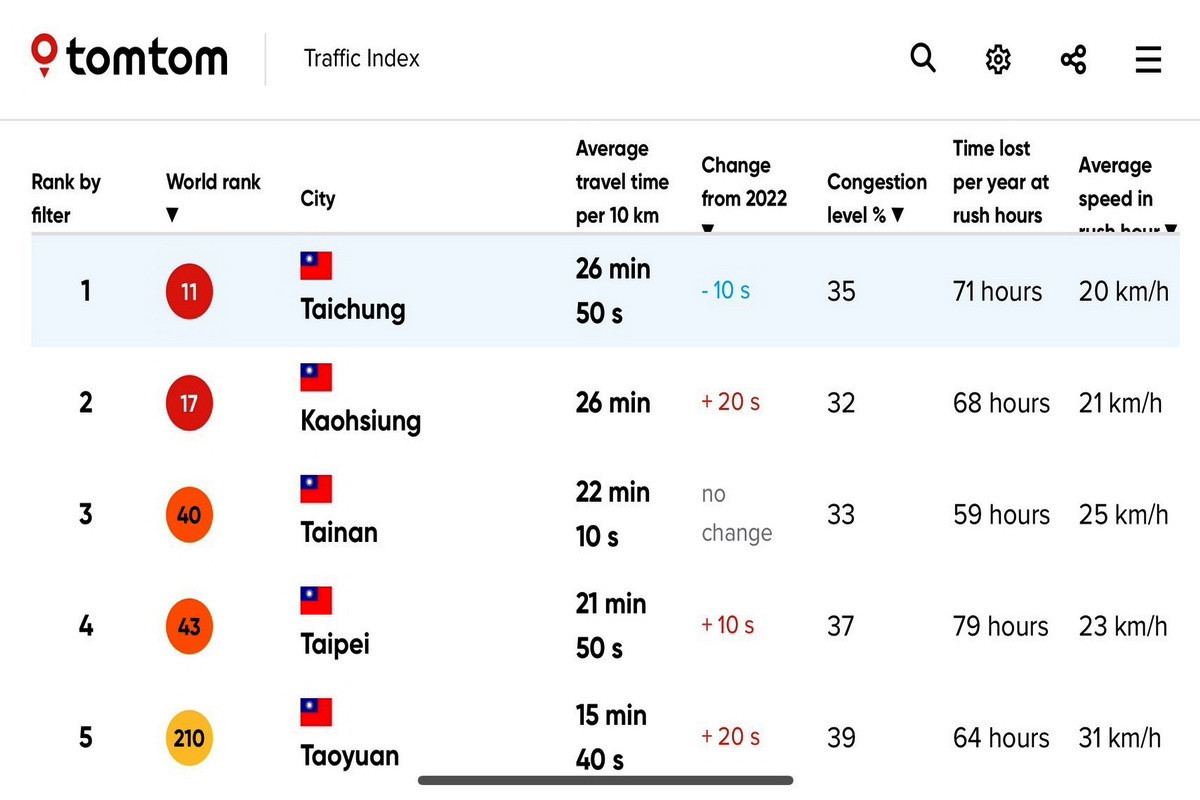Viewport: 1200px width, 800px height.
Task: Open the Taipei city entry
Action: 335,643
